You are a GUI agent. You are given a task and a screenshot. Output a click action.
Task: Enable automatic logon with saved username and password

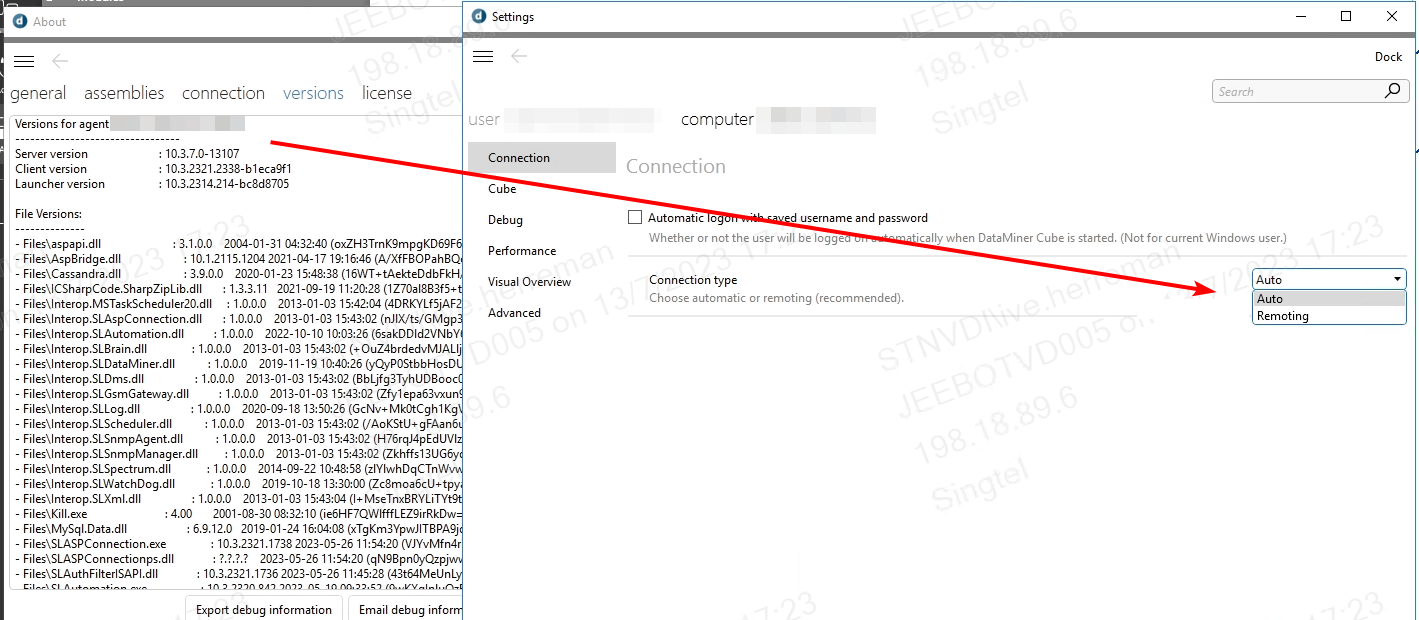click(635, 217)
